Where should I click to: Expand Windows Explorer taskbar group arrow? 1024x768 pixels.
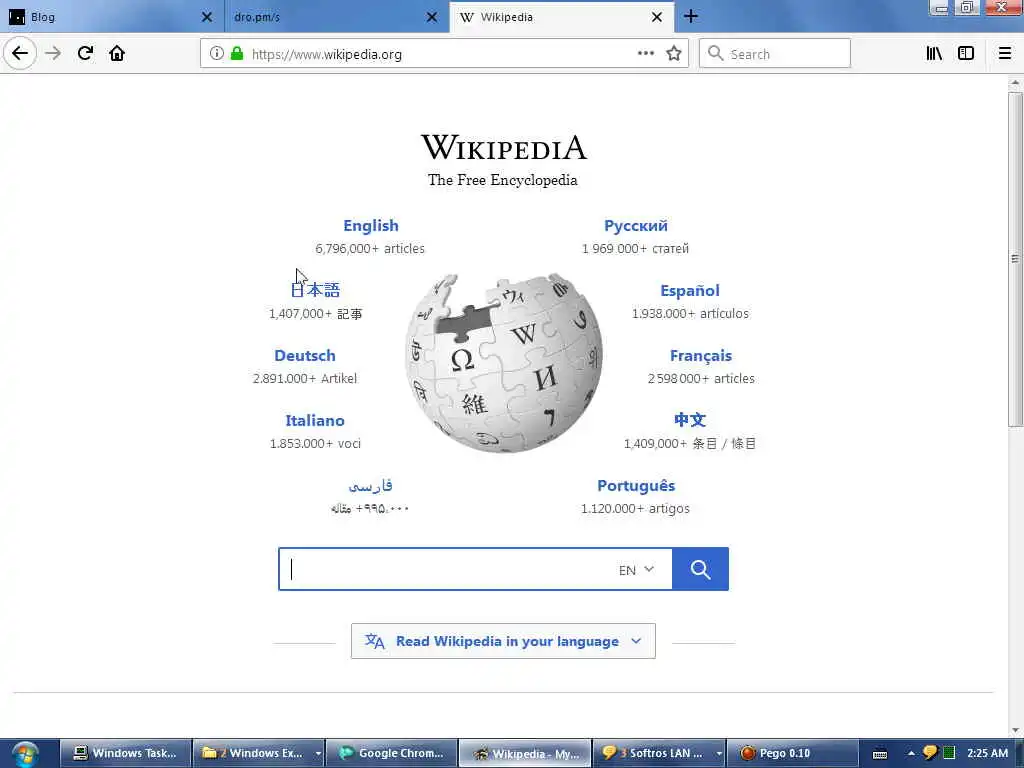318,754
